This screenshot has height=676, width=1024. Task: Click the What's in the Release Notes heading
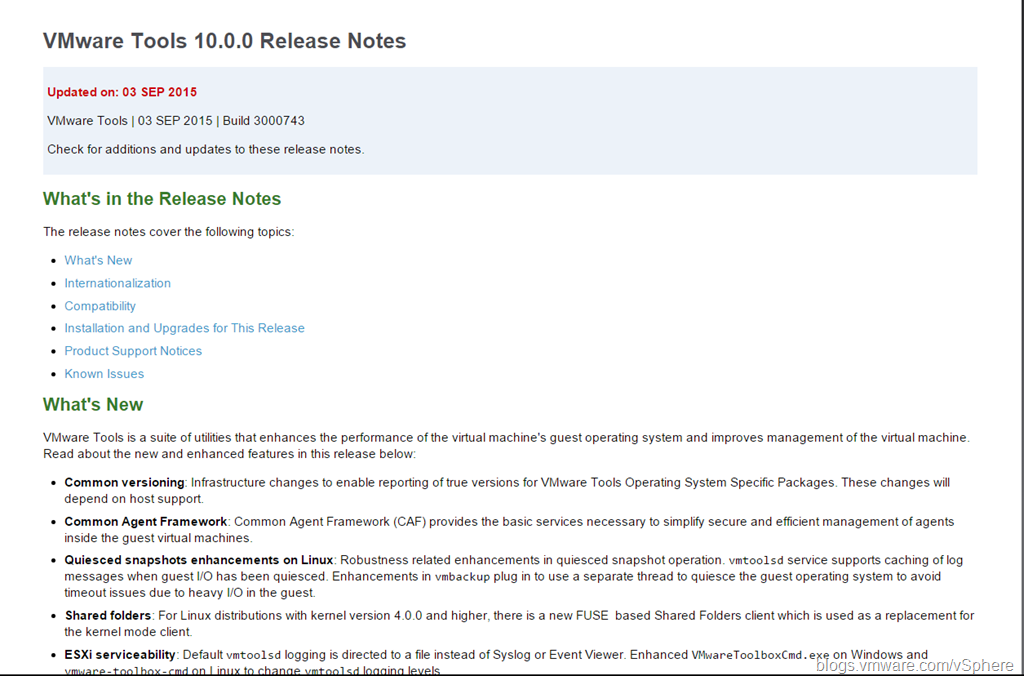pos(162,199)
